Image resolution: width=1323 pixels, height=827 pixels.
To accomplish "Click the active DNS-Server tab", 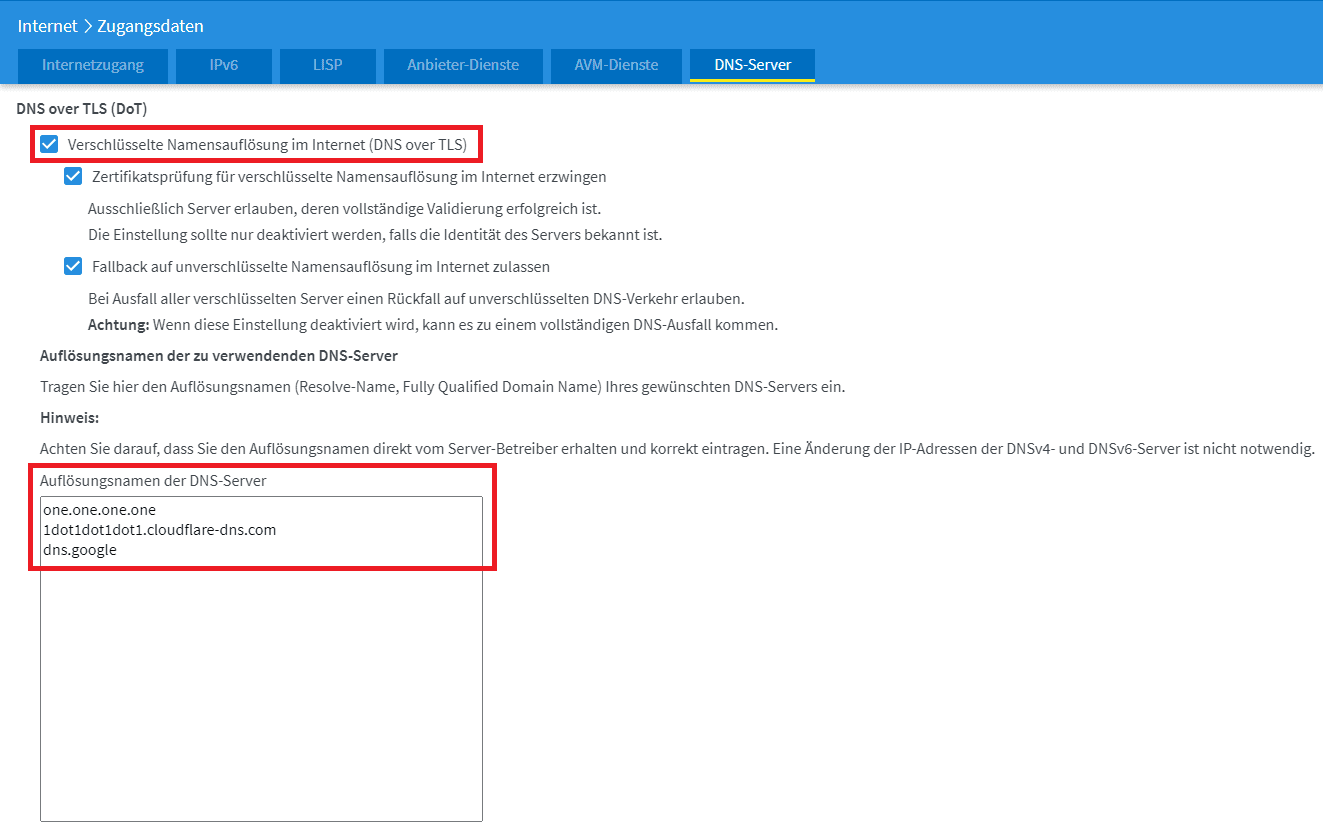I will pos(752,65).
